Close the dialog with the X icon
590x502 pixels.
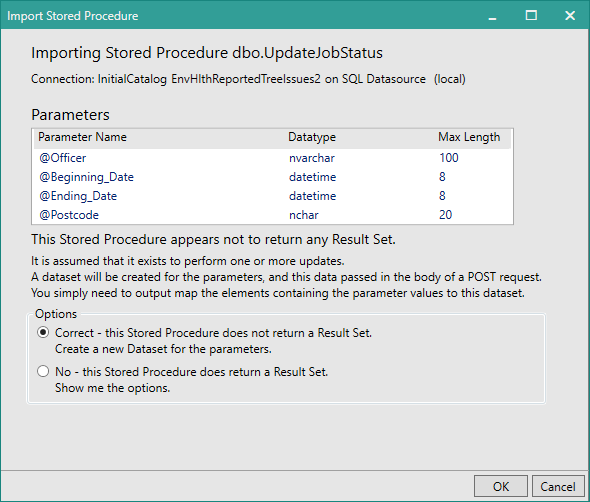click(x=570, y=15)
